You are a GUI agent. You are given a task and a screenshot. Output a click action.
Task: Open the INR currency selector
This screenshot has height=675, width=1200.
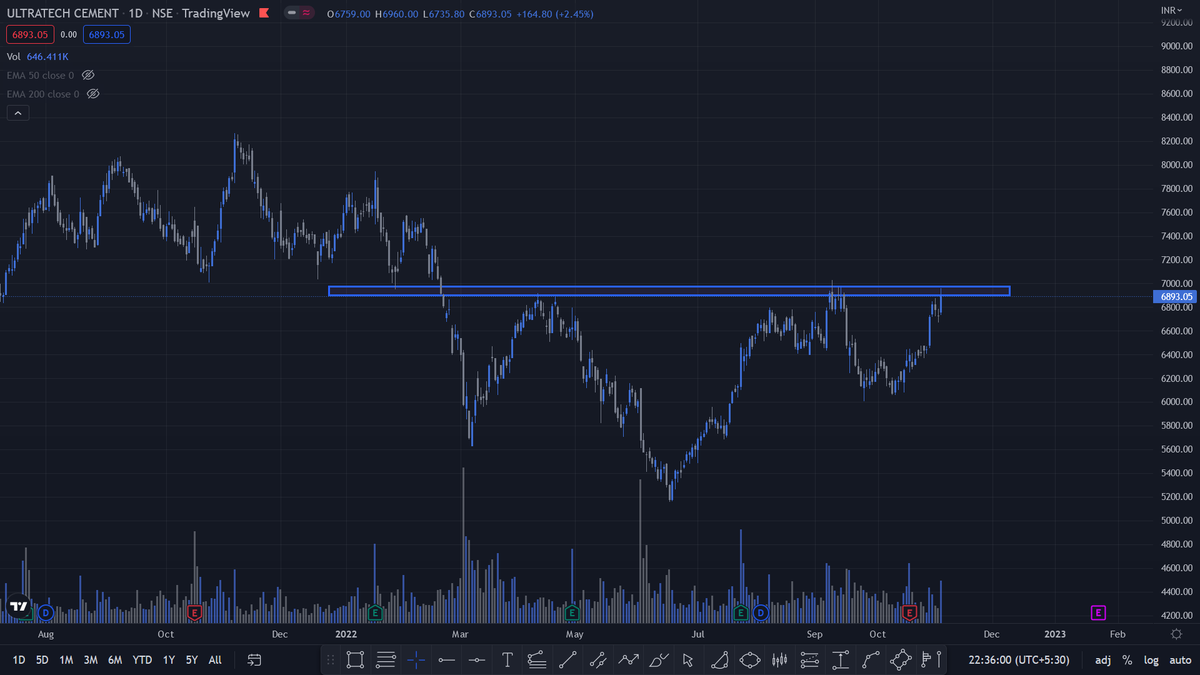[1169, 10]
